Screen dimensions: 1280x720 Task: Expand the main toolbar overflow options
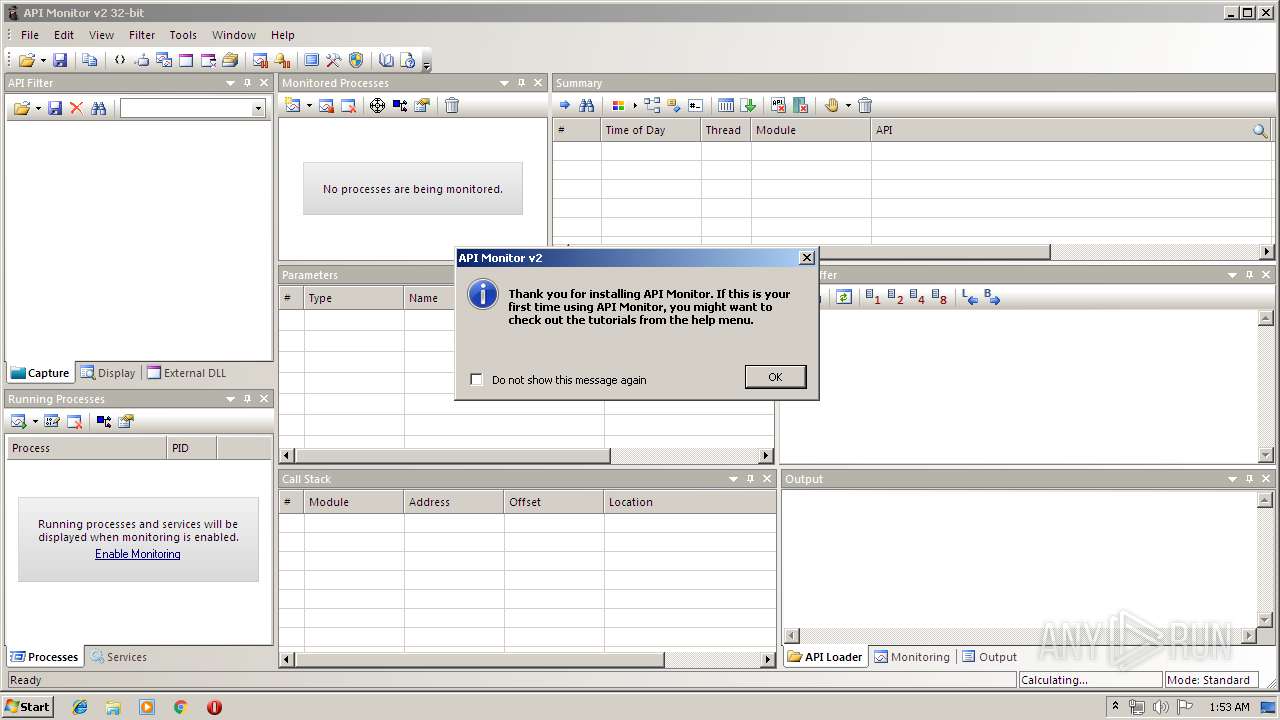click(426, 62)
